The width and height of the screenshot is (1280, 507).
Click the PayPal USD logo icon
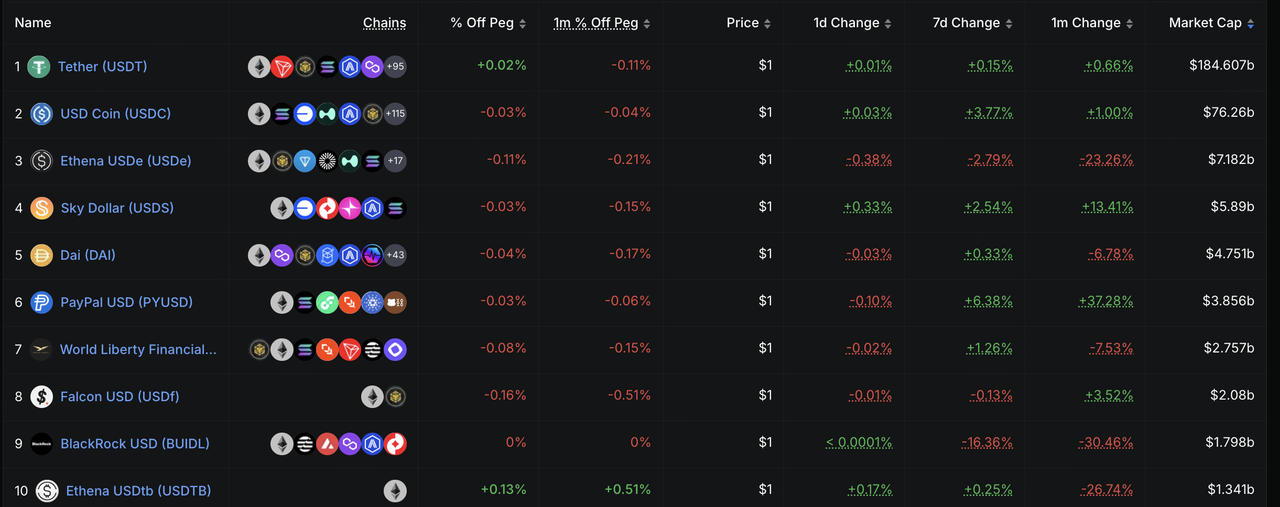click(41, 302)
